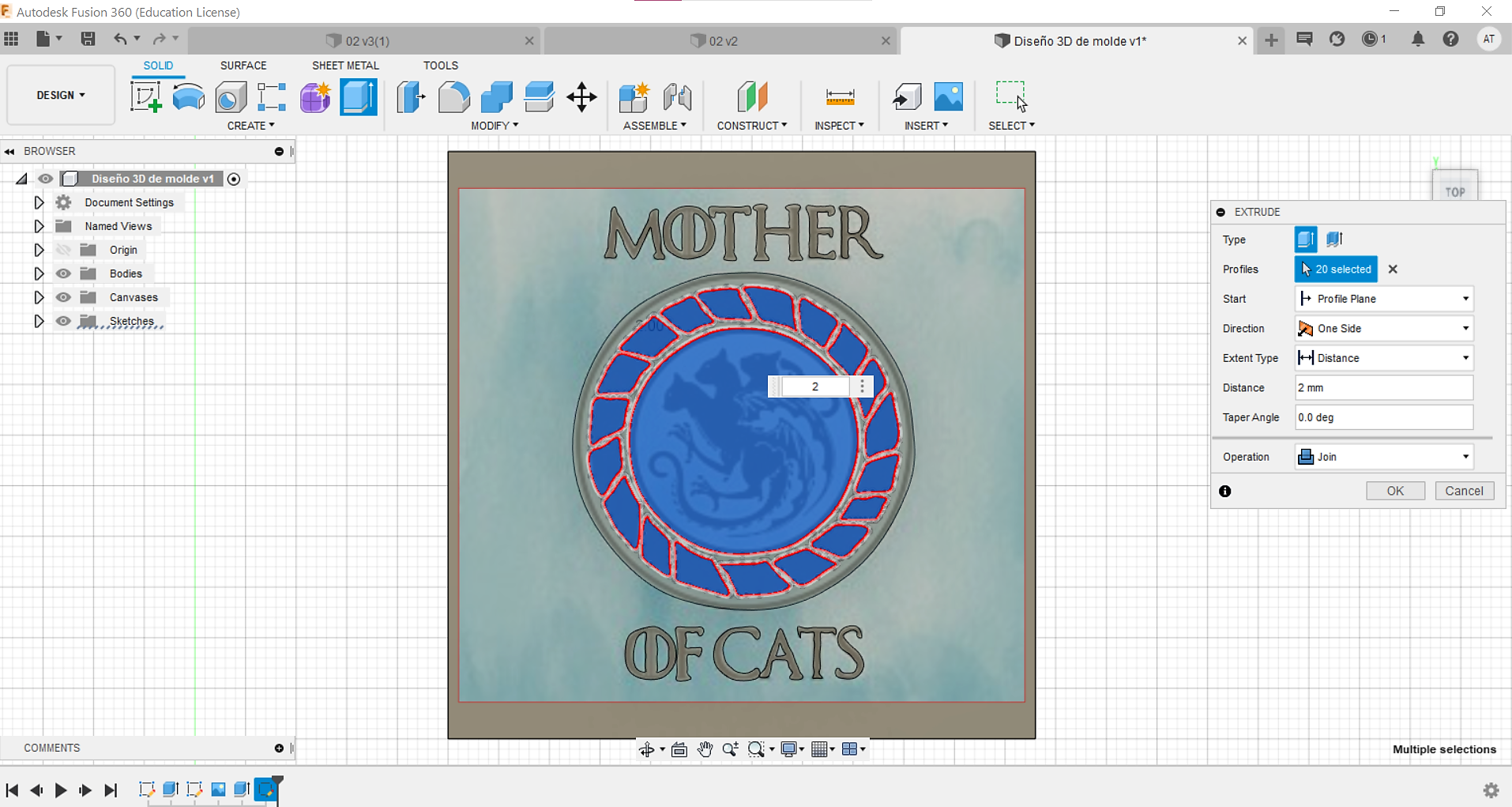The width and height of the screenshot is (1512, 807).
Task: Switch to the SURFACE tab
Action: click(x=243, y=66)
